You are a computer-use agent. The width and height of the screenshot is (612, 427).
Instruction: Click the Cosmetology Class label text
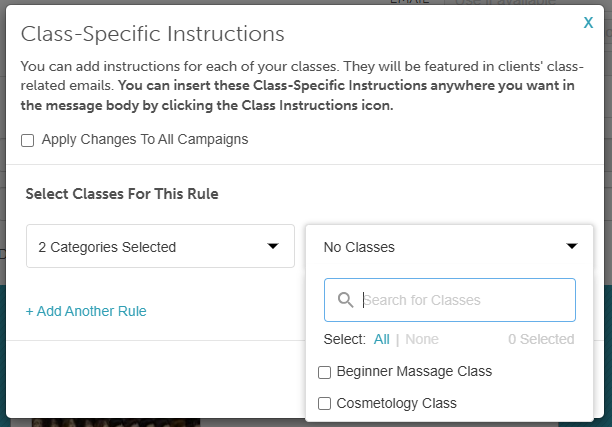tap(396, 404)
